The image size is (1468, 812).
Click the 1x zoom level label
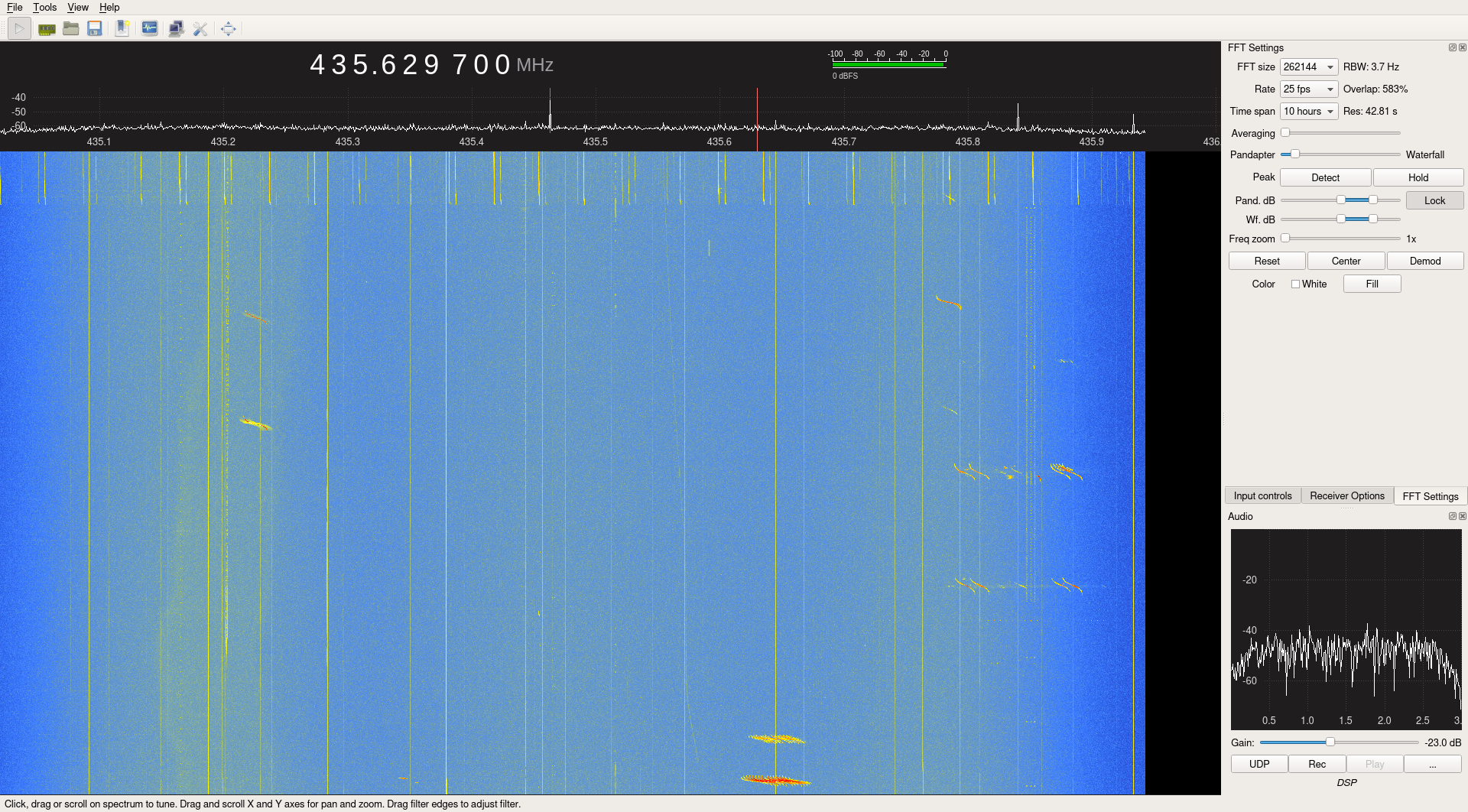click(1411, 239)
